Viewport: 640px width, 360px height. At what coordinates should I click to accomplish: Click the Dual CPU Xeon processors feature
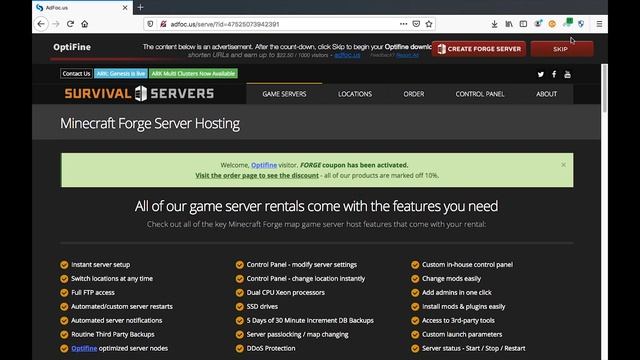[285, 292]
